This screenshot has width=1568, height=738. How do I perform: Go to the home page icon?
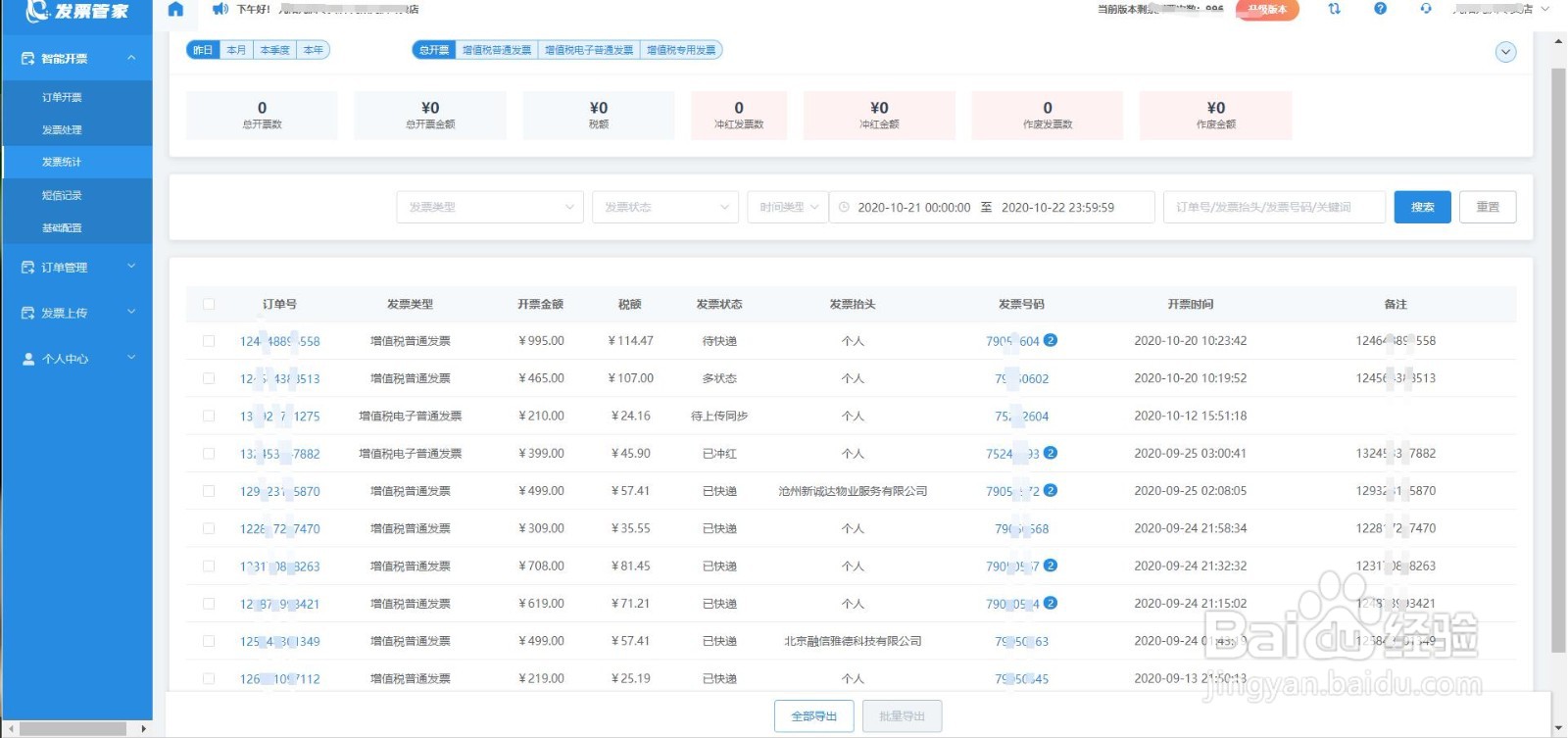[175, 9]
